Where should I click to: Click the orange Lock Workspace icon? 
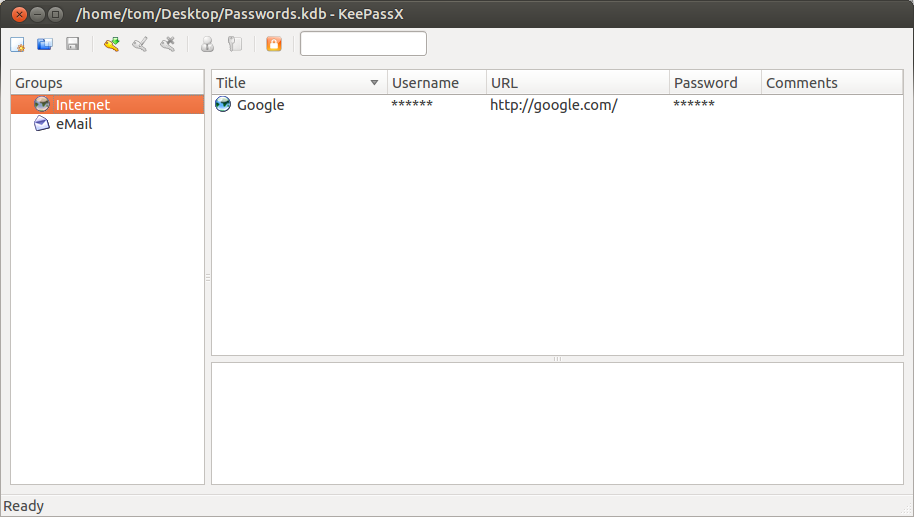(x=274, y=44)
